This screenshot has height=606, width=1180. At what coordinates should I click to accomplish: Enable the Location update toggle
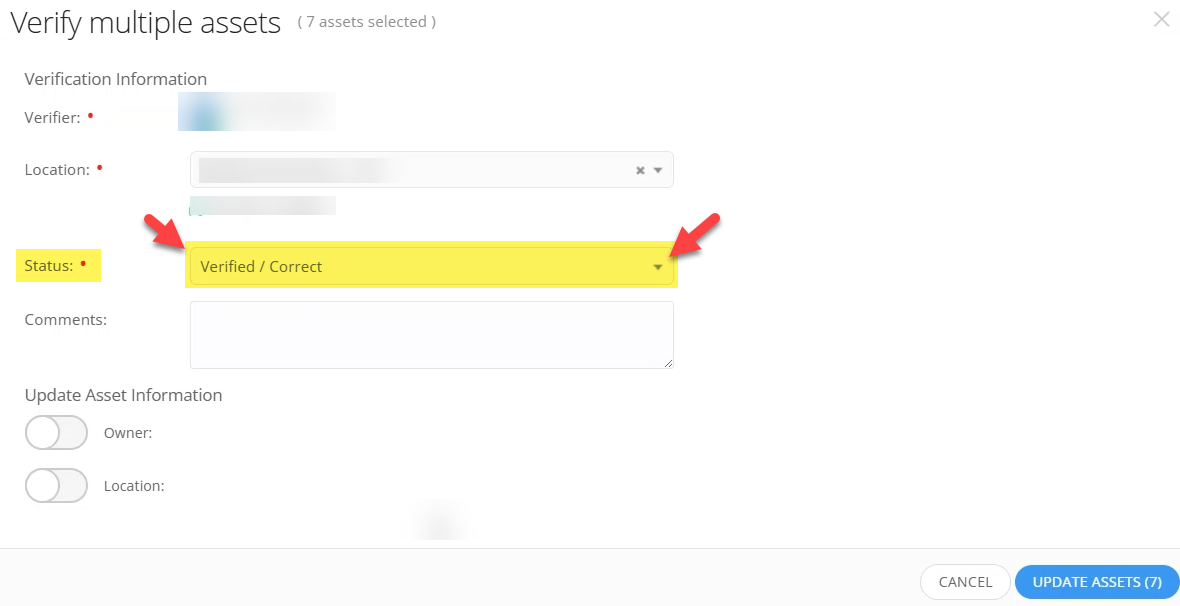click(x=56, y=486)
